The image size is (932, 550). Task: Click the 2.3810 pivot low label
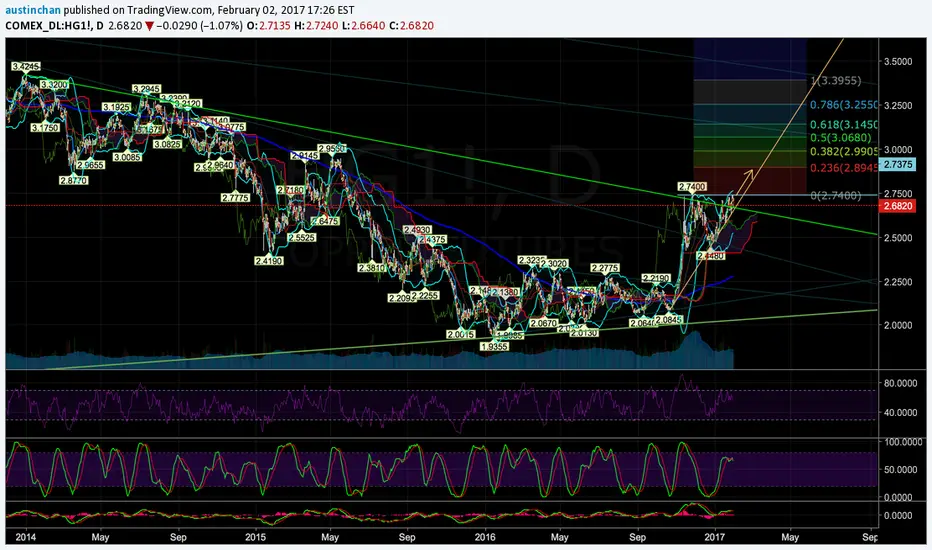pyautogui.click(x=372, y=268)
